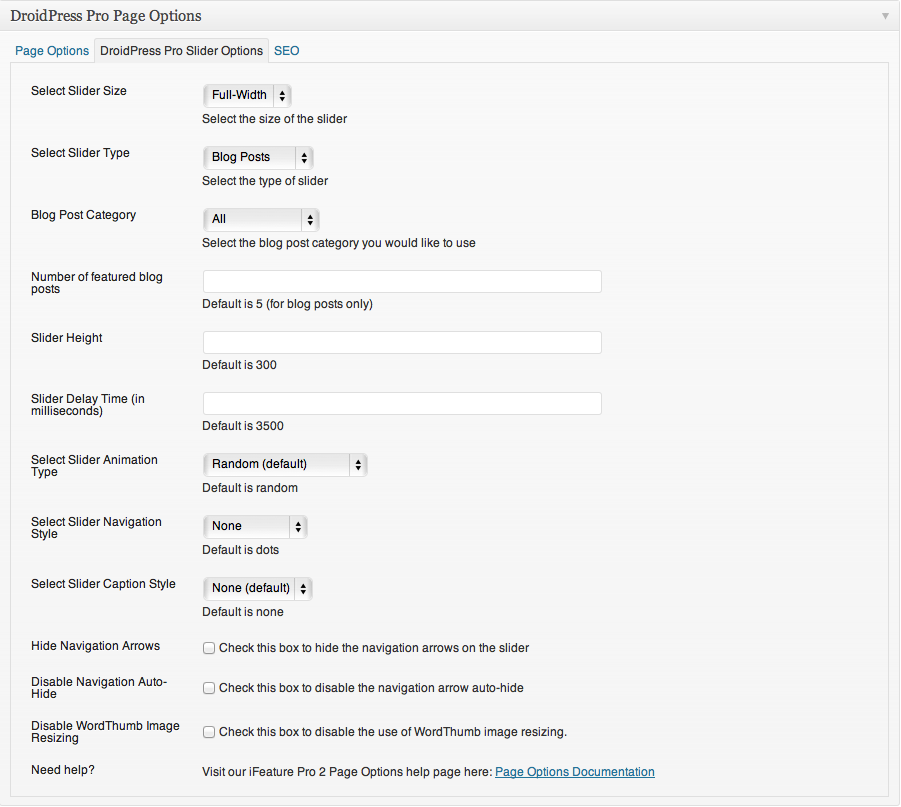Click the 'Default is 3500' hint text
The height and width of the screenshot is (807, 901).
(x=243, y=426)
